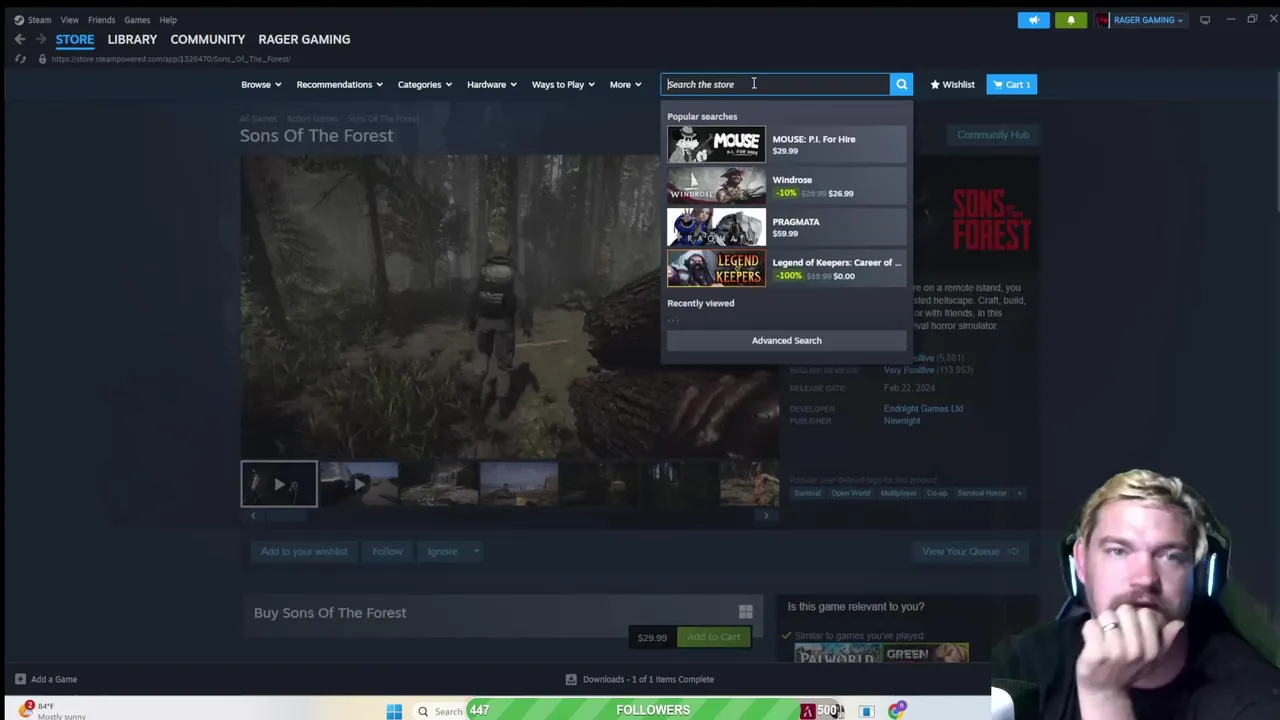Image resolution: width=1280 pixels, height=720 pixels.
Task: Open the Endnight Games Ltd developer link
Action: click(x=923, y=408)
